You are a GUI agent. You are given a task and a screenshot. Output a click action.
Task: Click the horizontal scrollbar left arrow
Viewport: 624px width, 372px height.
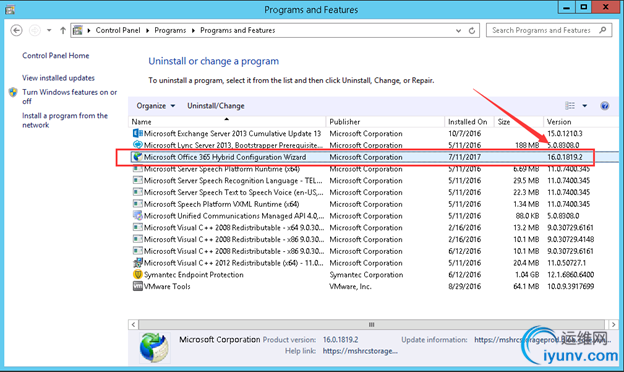pos(133,324)
